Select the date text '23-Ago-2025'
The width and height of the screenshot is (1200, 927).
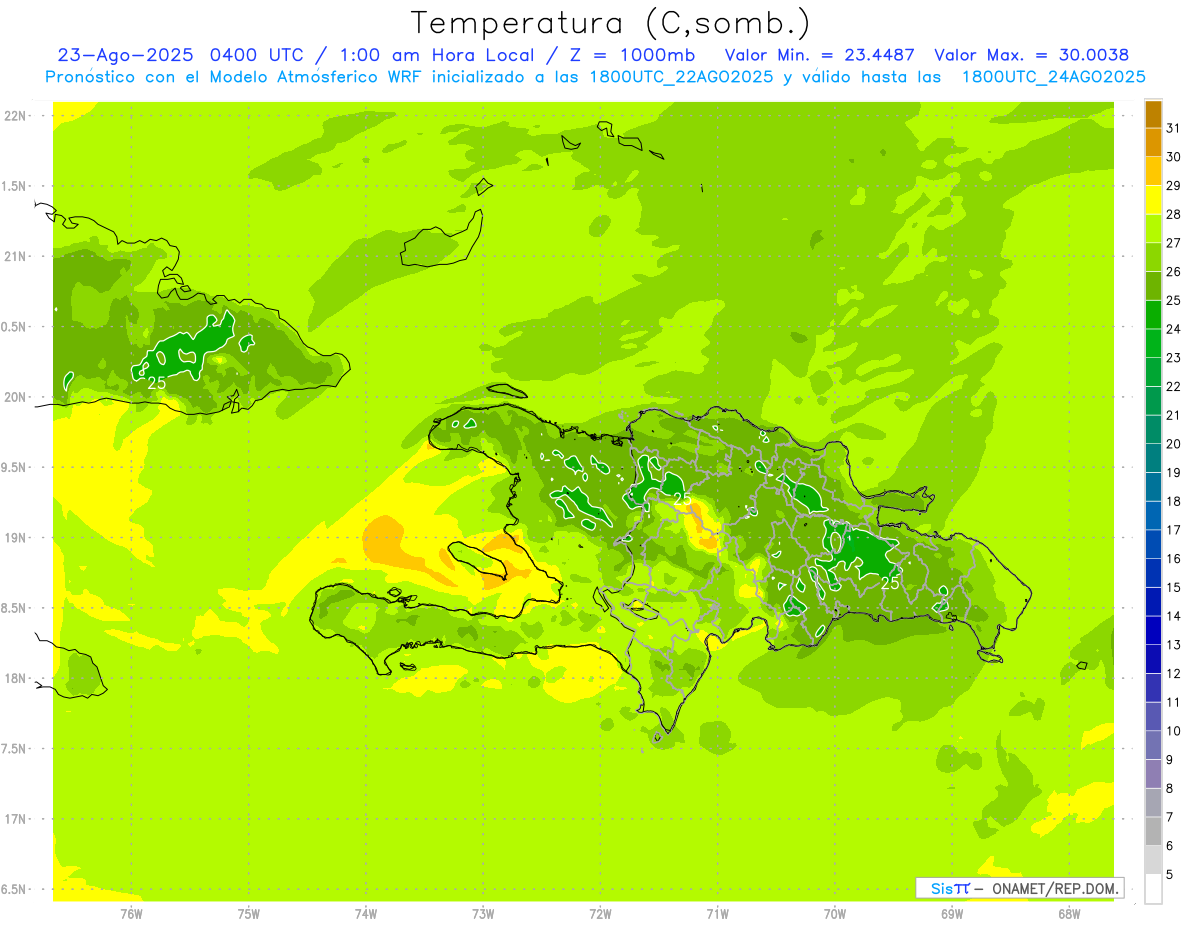pos(127,55)
